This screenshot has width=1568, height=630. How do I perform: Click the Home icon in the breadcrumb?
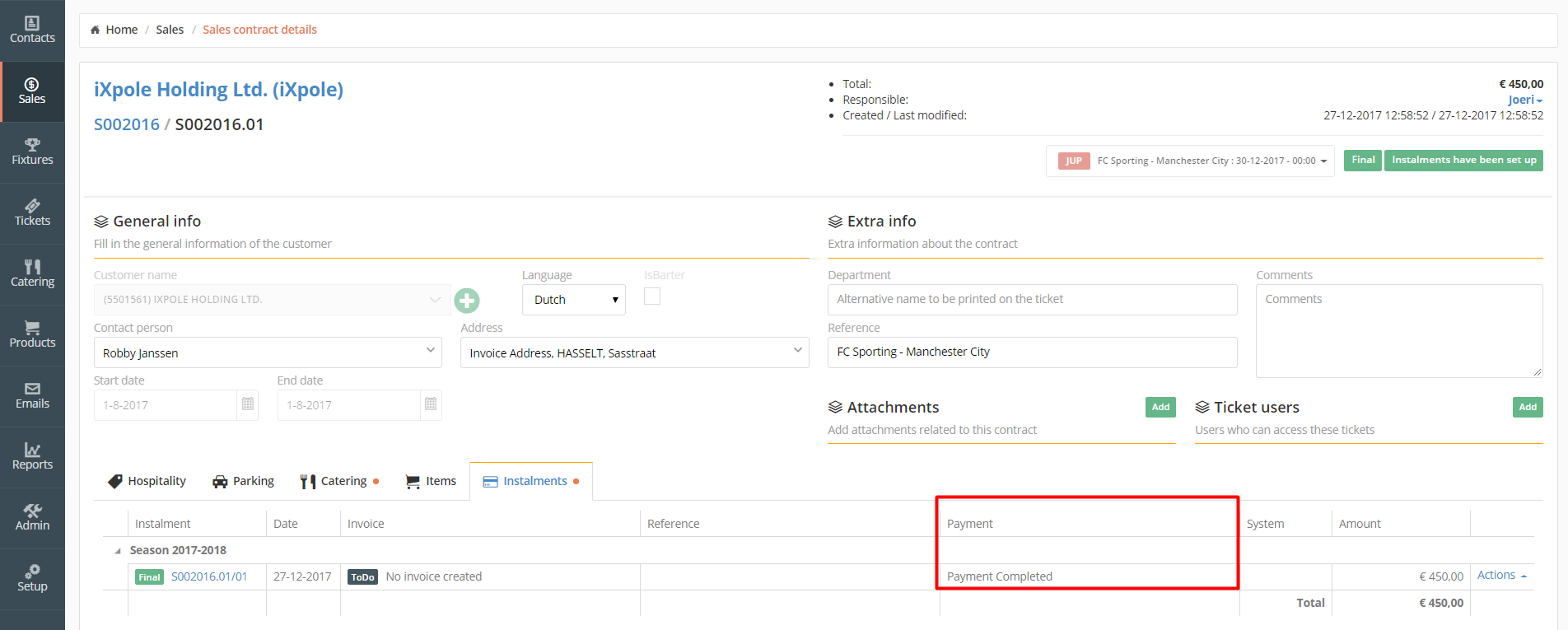pos(96,30)
